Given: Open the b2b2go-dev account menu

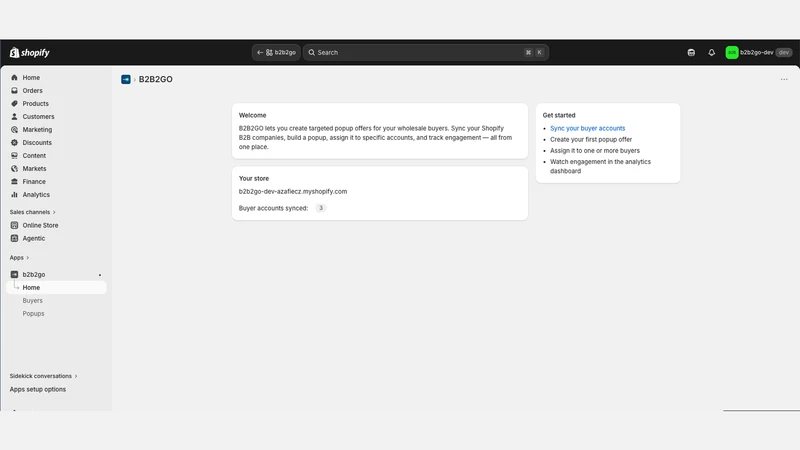Looking at the screenshot, I should click(x=759, y=53).
